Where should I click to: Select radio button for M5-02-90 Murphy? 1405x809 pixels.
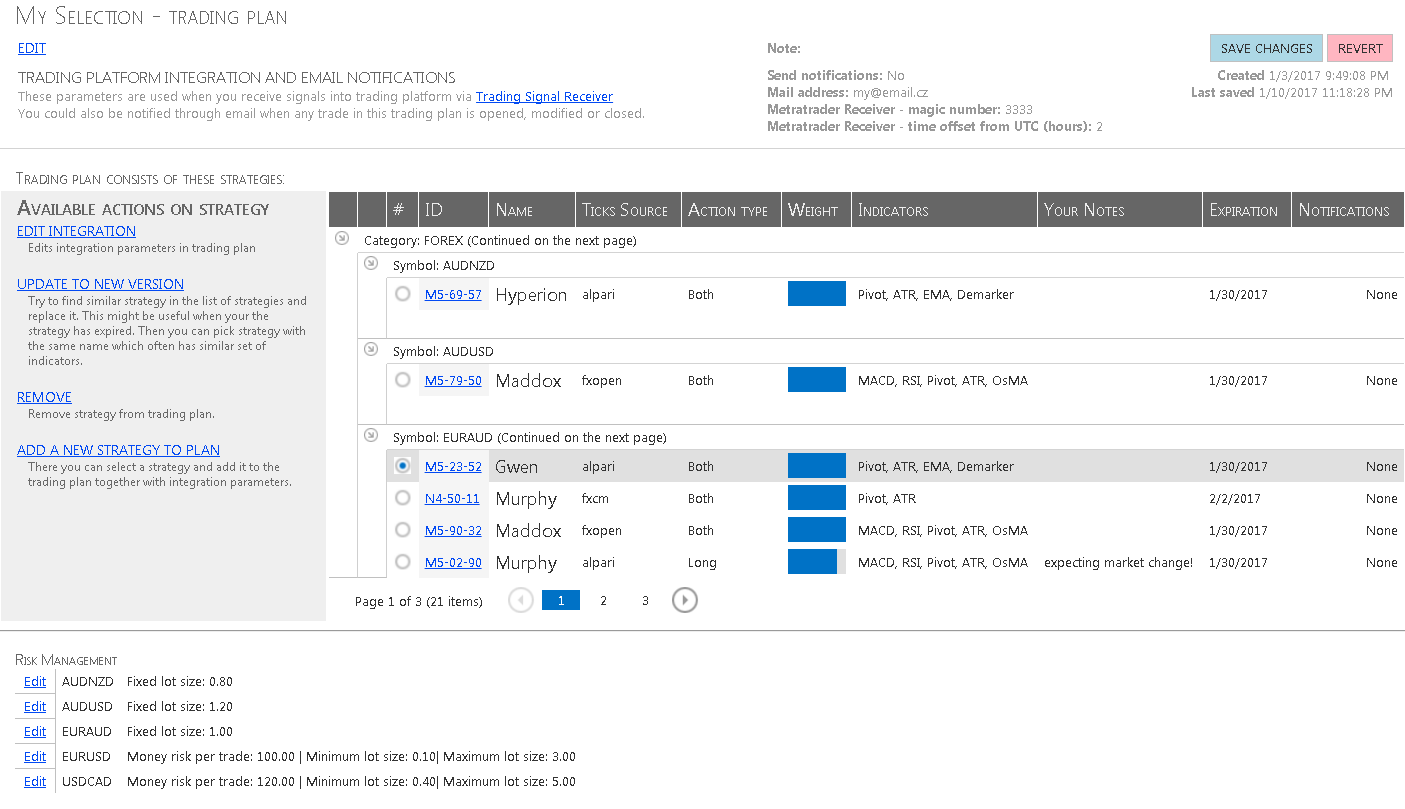pos(402,562)
